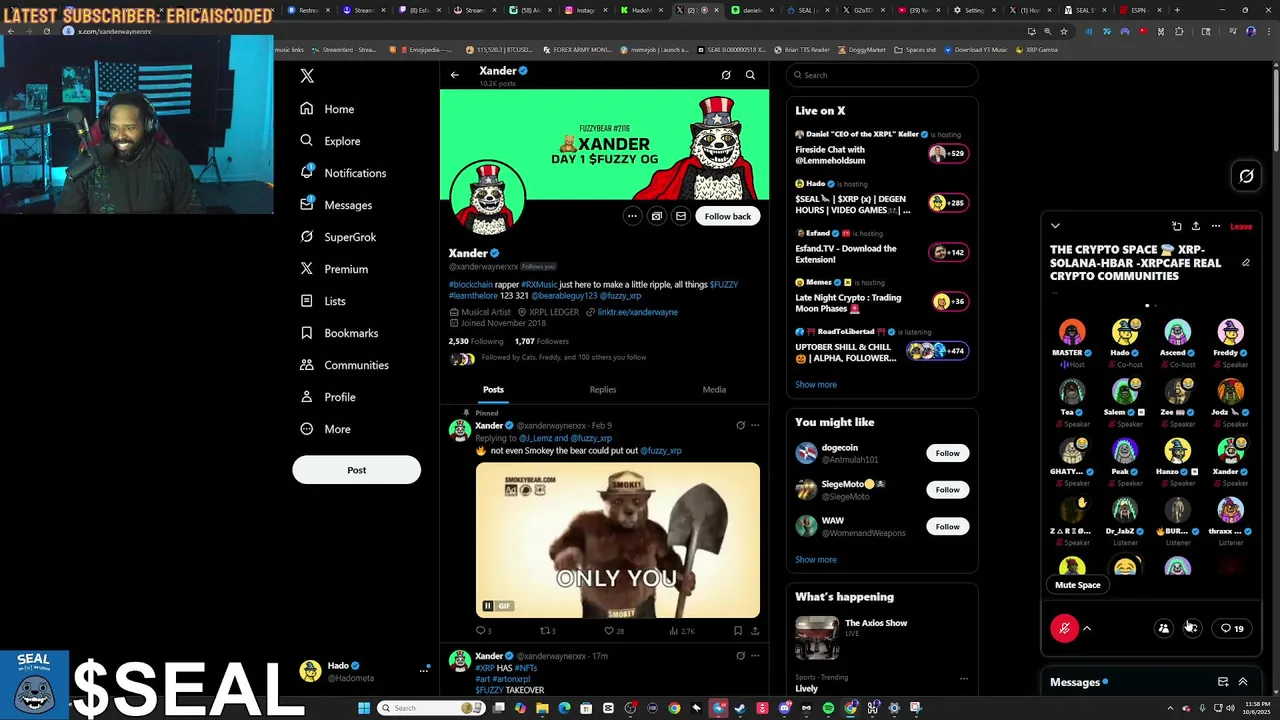Viewport: 1280px width, 720px height.
Task: Open the Profile icon in the sidebar
Action: coord(306,397)
